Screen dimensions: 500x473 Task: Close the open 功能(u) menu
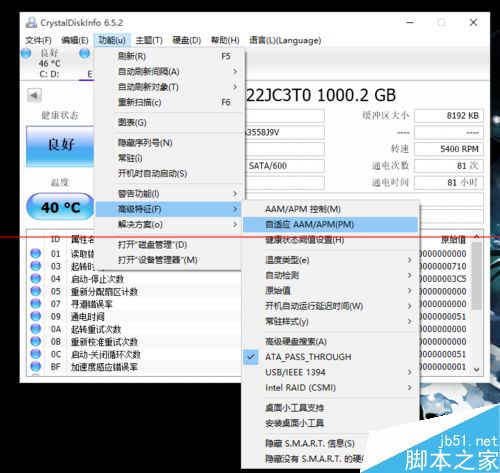[x=112, y=40]
